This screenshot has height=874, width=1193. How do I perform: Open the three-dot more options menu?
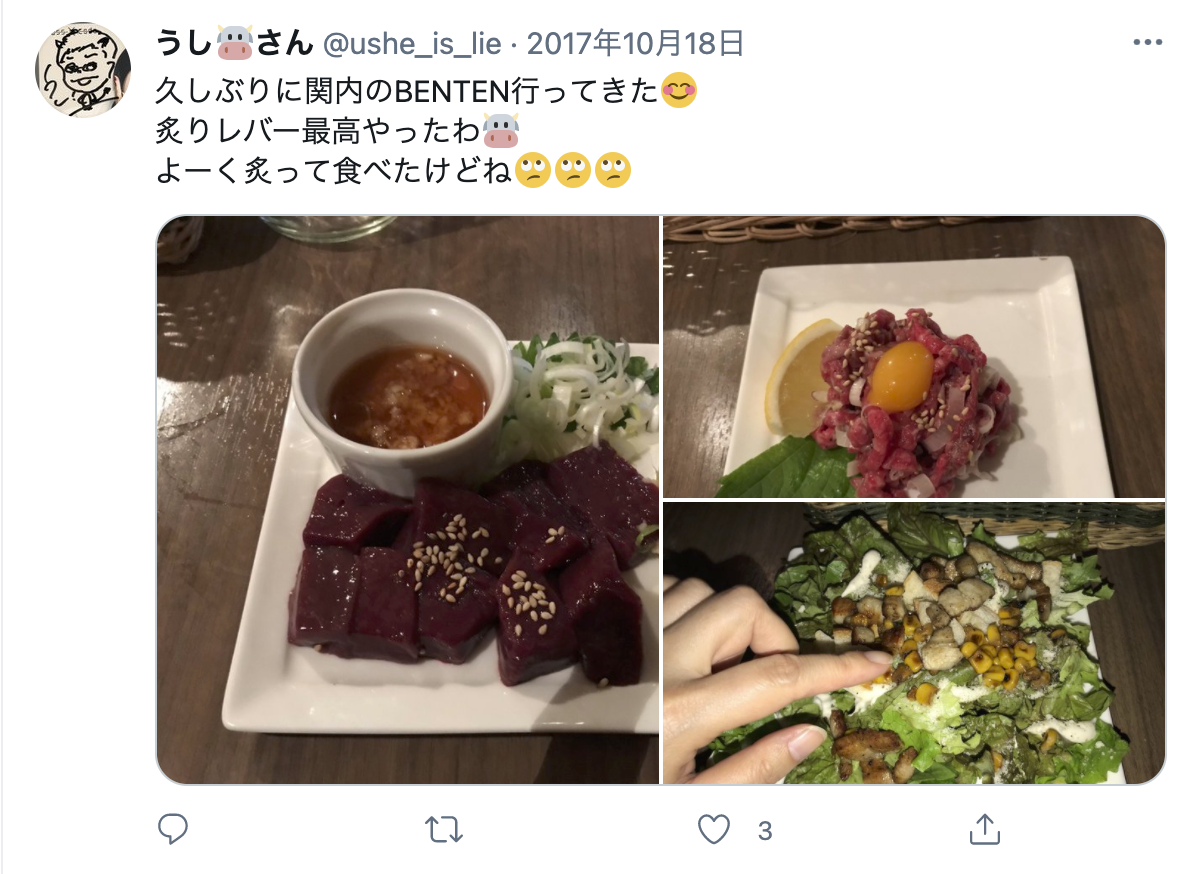pos(1147,43)
